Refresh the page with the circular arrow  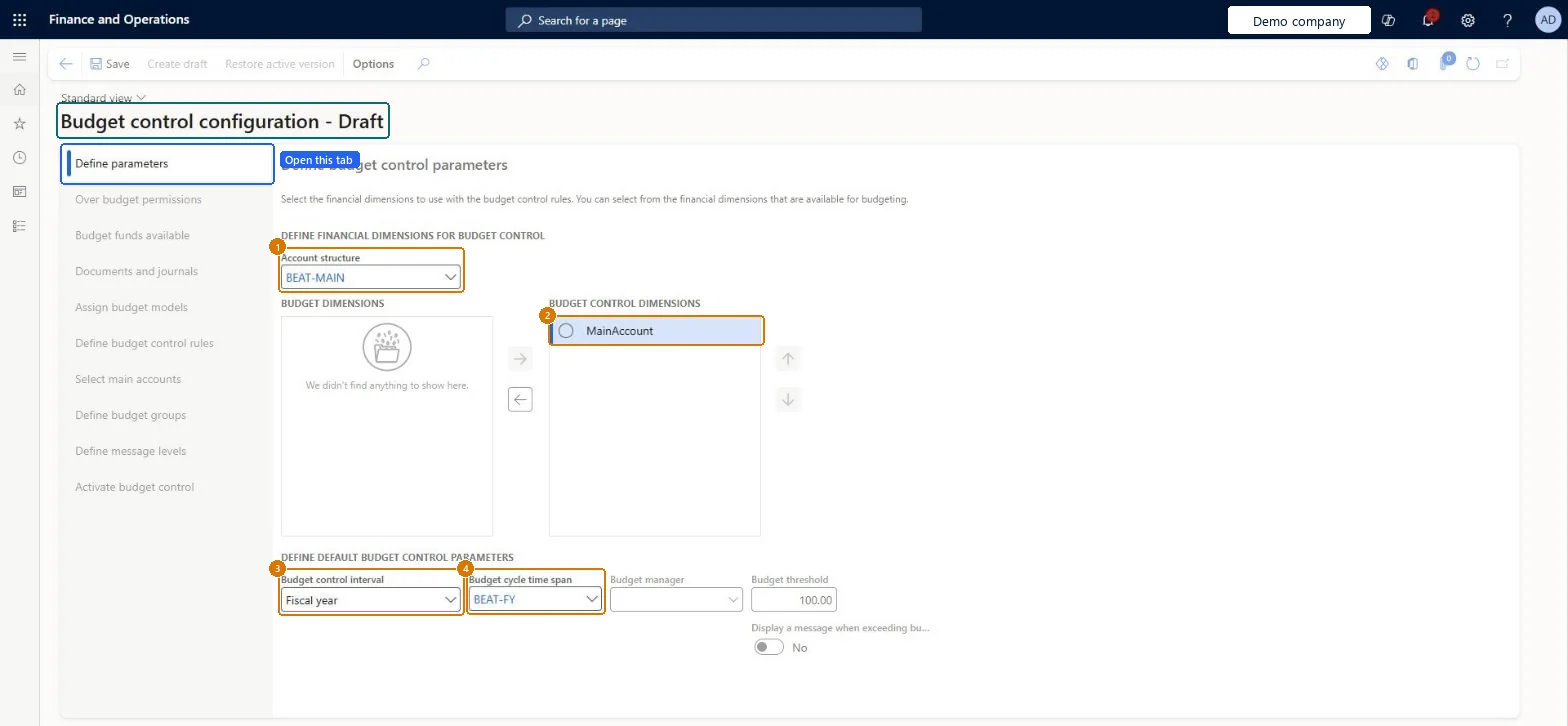(1473, 64)
